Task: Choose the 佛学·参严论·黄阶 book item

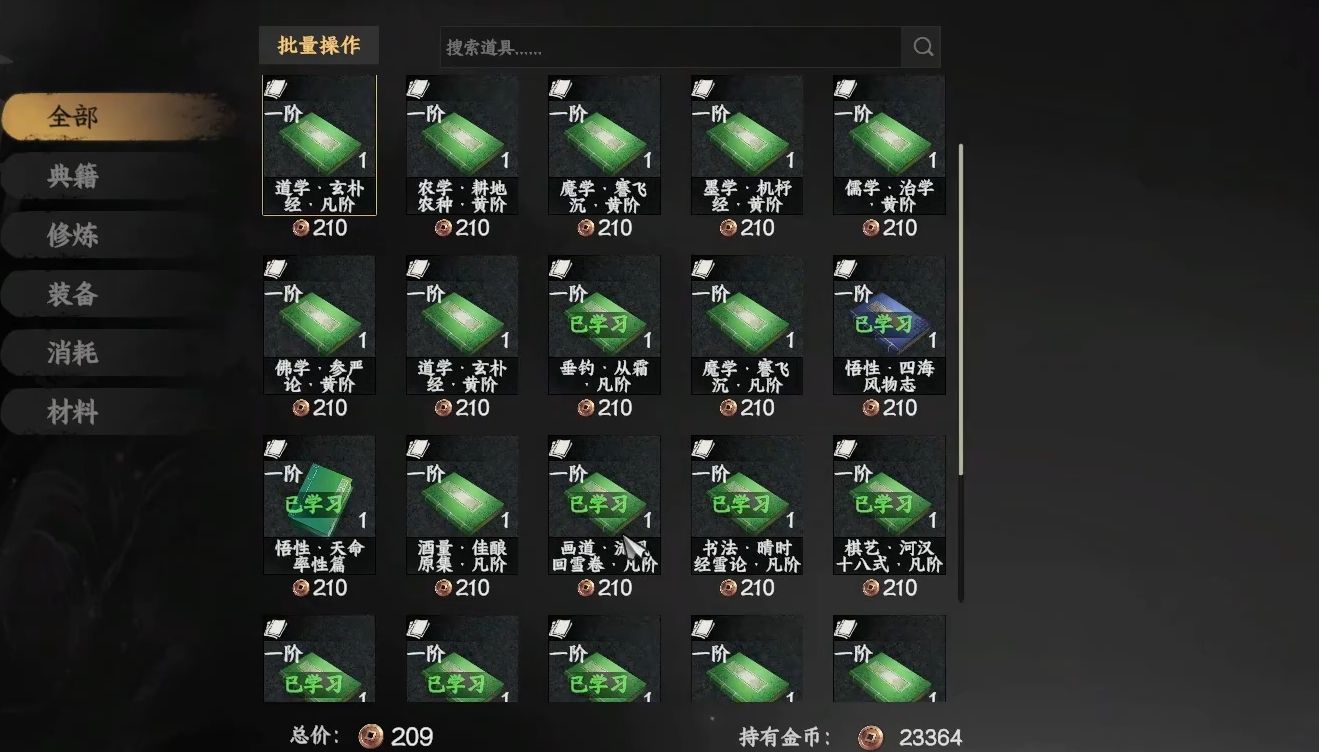Action: click(x=319, y=325)
